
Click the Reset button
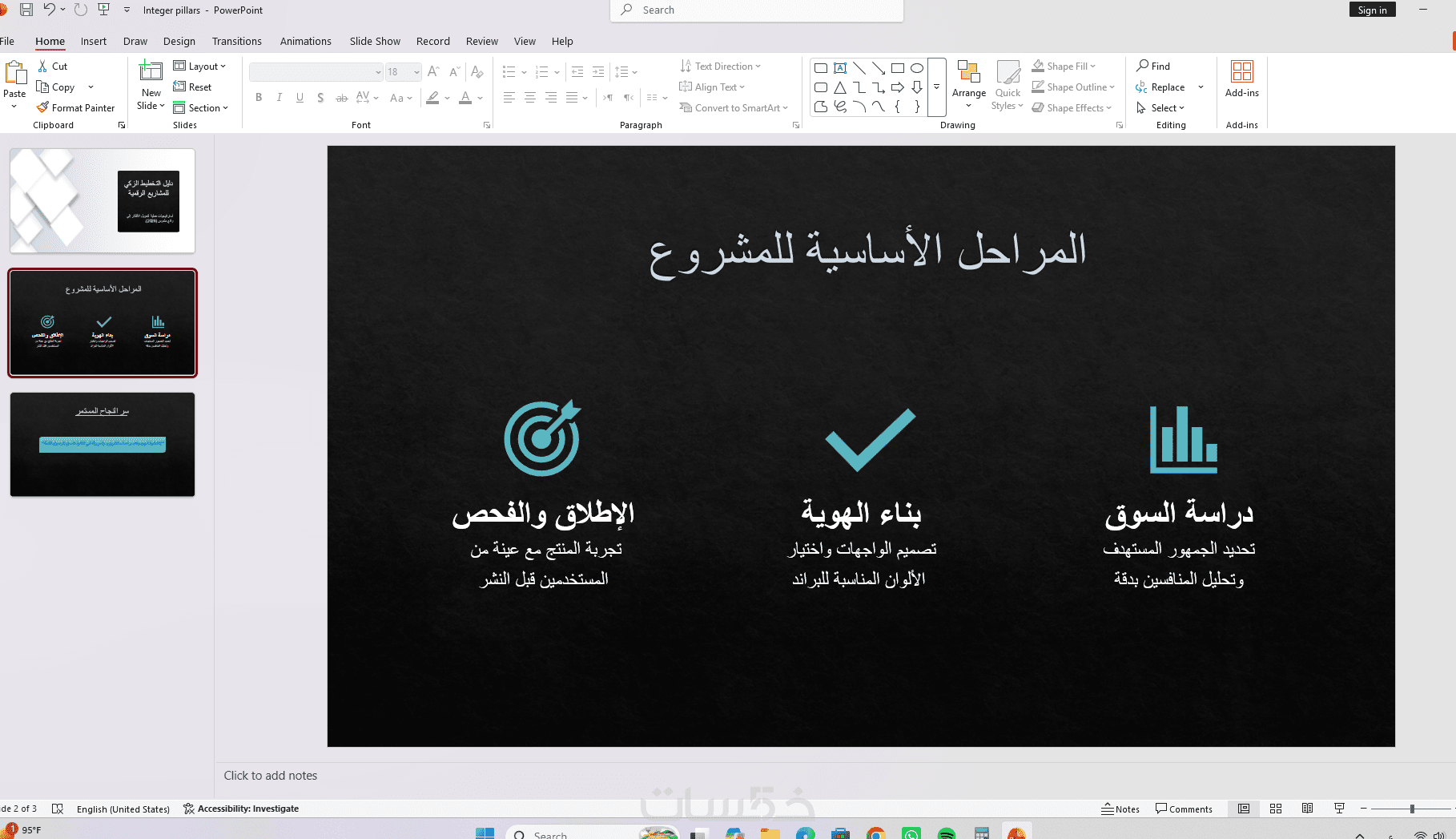(x=192, y=87)
